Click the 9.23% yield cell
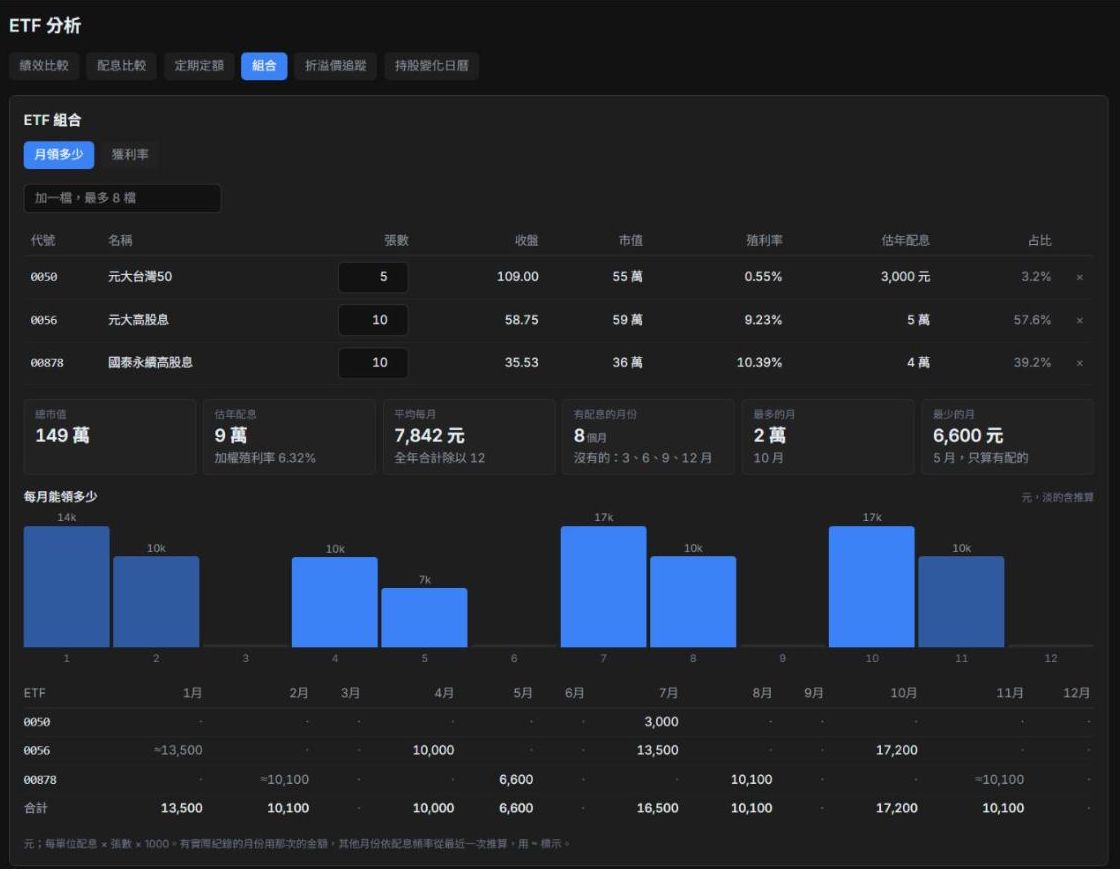Viewport: 1120px width, 869px height. tap(763, 320)
